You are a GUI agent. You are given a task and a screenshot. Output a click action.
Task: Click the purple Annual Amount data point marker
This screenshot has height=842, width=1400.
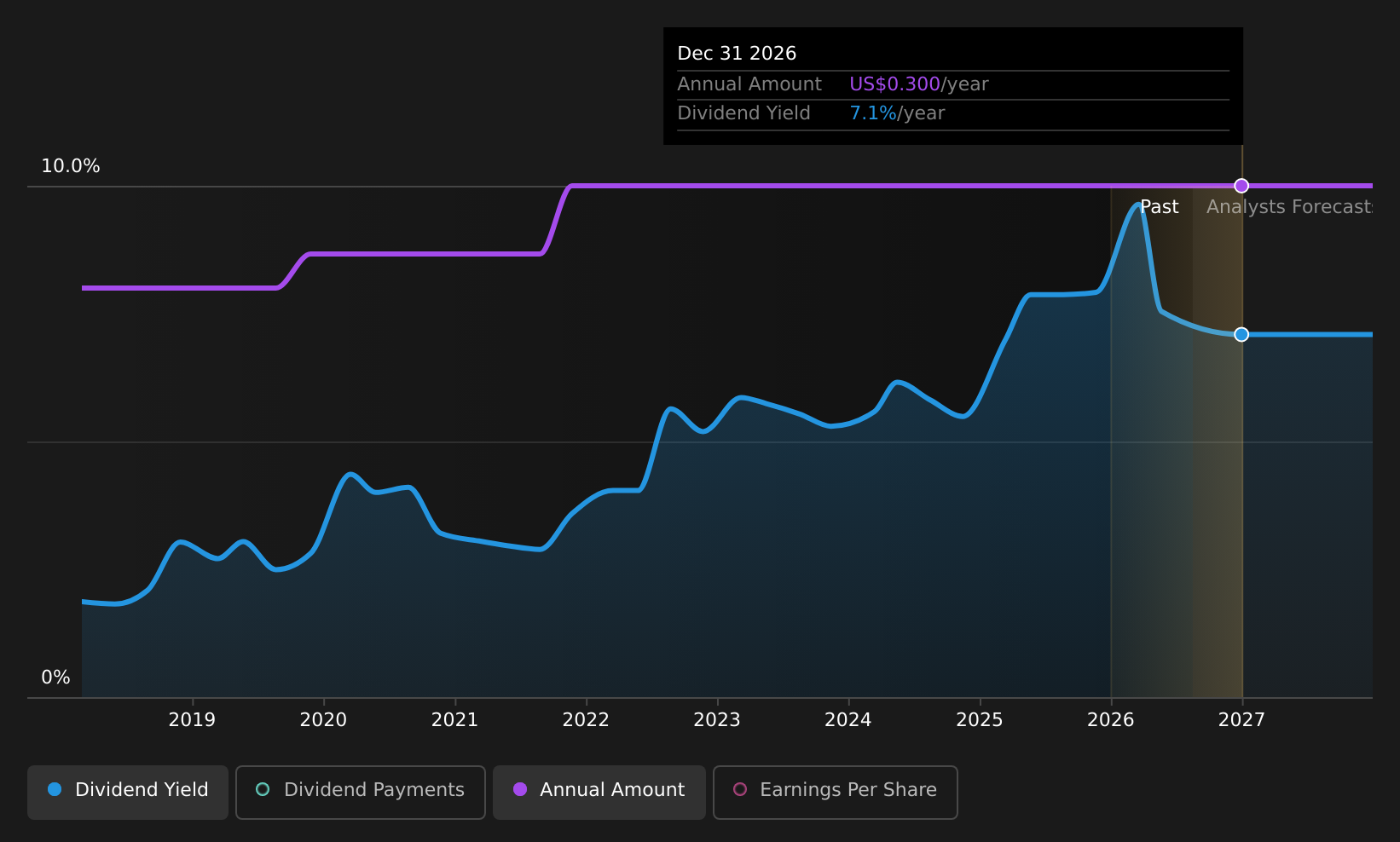(x=1241, y=186)
